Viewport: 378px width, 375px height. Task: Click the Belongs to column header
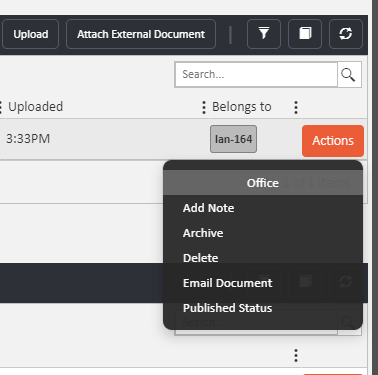(242, 107)
